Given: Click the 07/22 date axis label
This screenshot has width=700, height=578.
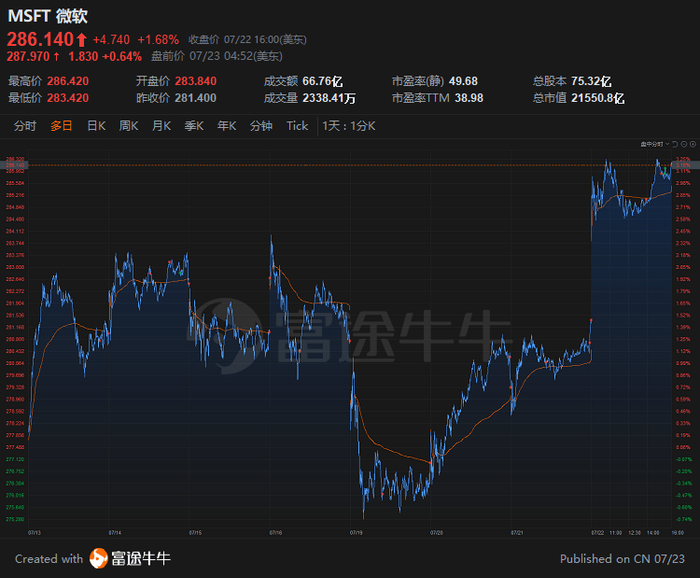Looking at the screenshot, I should point(597,532).
